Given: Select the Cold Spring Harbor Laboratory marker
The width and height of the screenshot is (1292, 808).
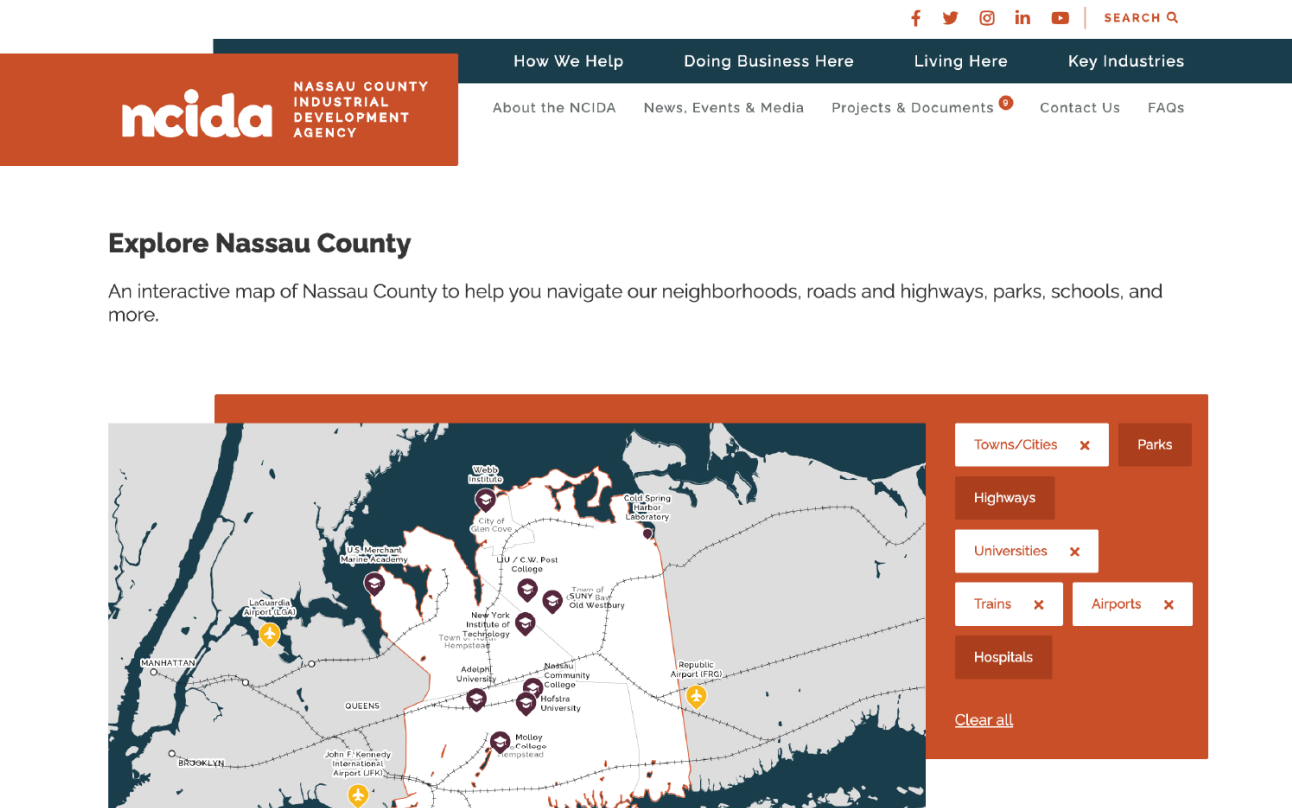Looking at the screenshot, I should [x=647, y=533].
